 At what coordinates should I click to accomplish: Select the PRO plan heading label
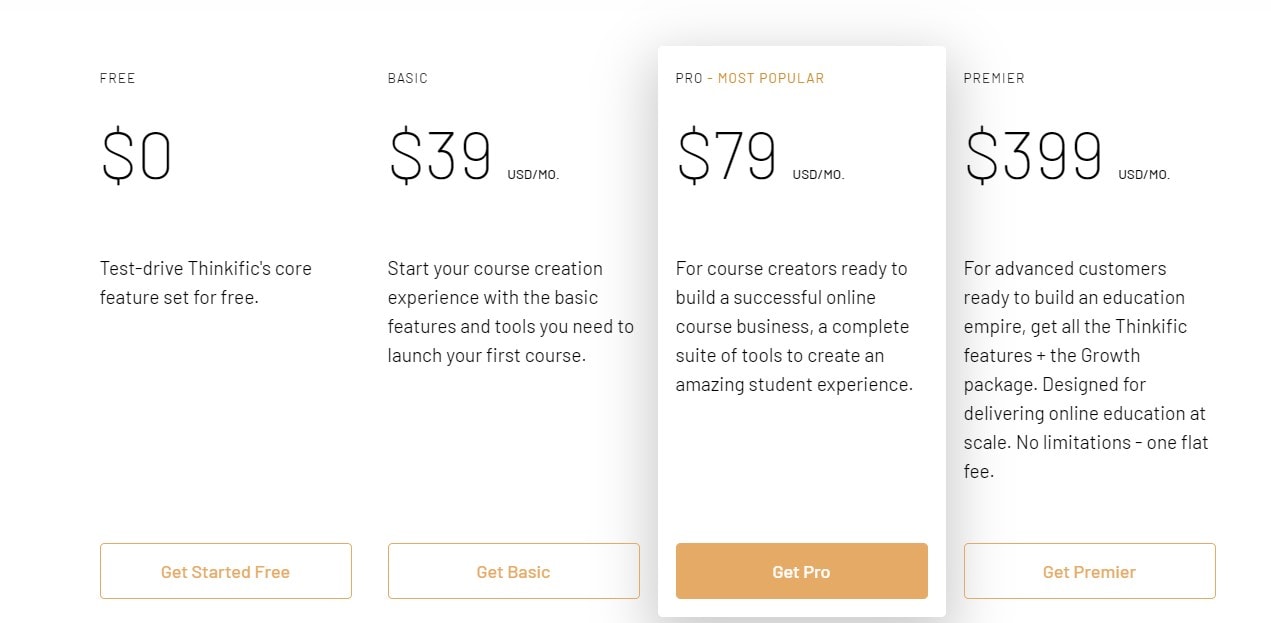689,78
